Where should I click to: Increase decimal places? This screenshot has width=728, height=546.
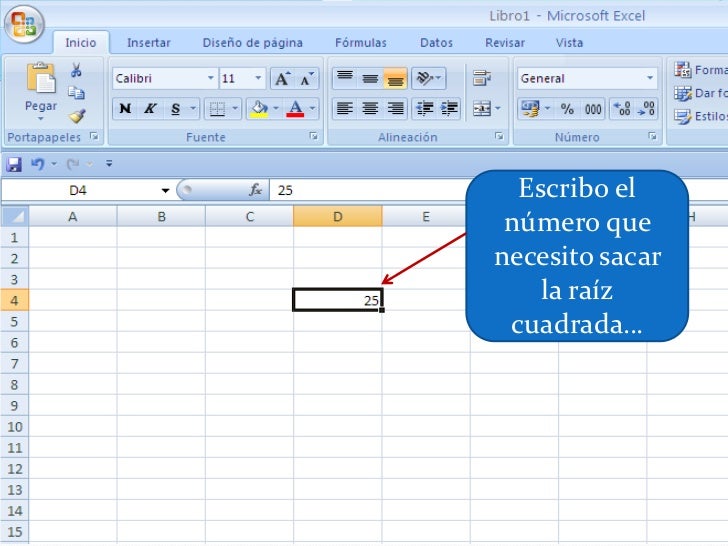(622, 109)
